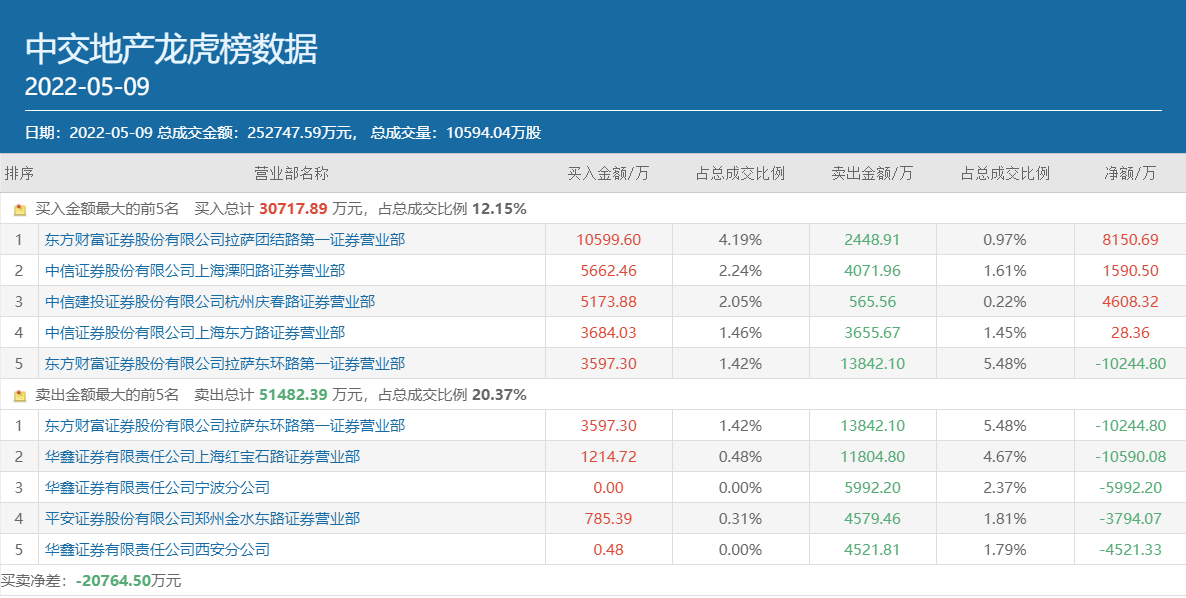Click 华鑫证券上海红宝石路证券营业部 link
Image resolution: width=1186 pixels, height=598 pixels.
pyautogui.click(x=202, y=457)
